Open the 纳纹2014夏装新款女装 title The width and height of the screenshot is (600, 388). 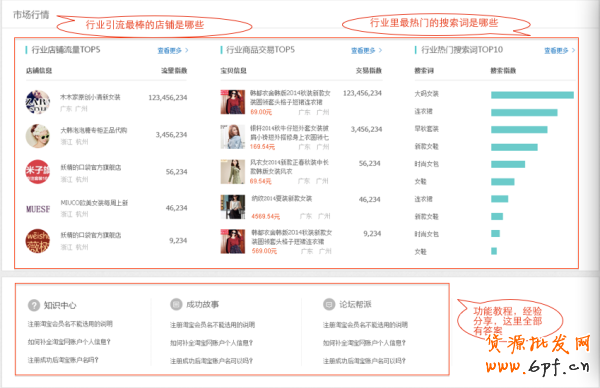tap(282, 199)
